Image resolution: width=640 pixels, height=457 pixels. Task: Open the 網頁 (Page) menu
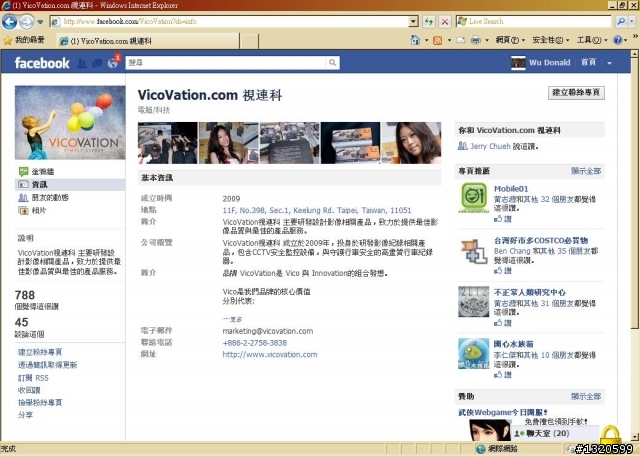[510, 40]
